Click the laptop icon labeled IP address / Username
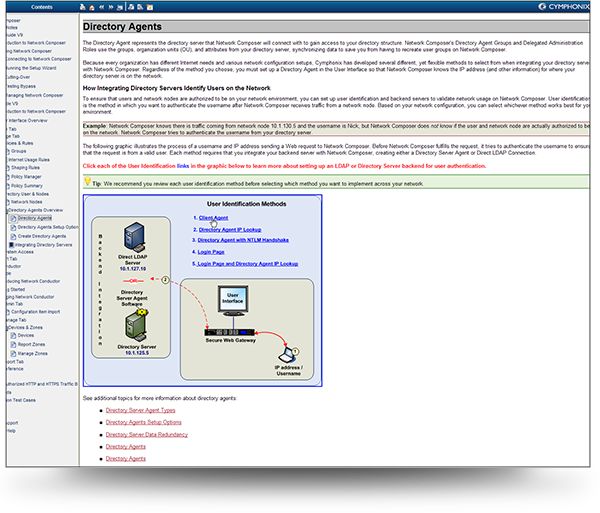The height and width of the screenshot is (513, 600). pos(288,355)
